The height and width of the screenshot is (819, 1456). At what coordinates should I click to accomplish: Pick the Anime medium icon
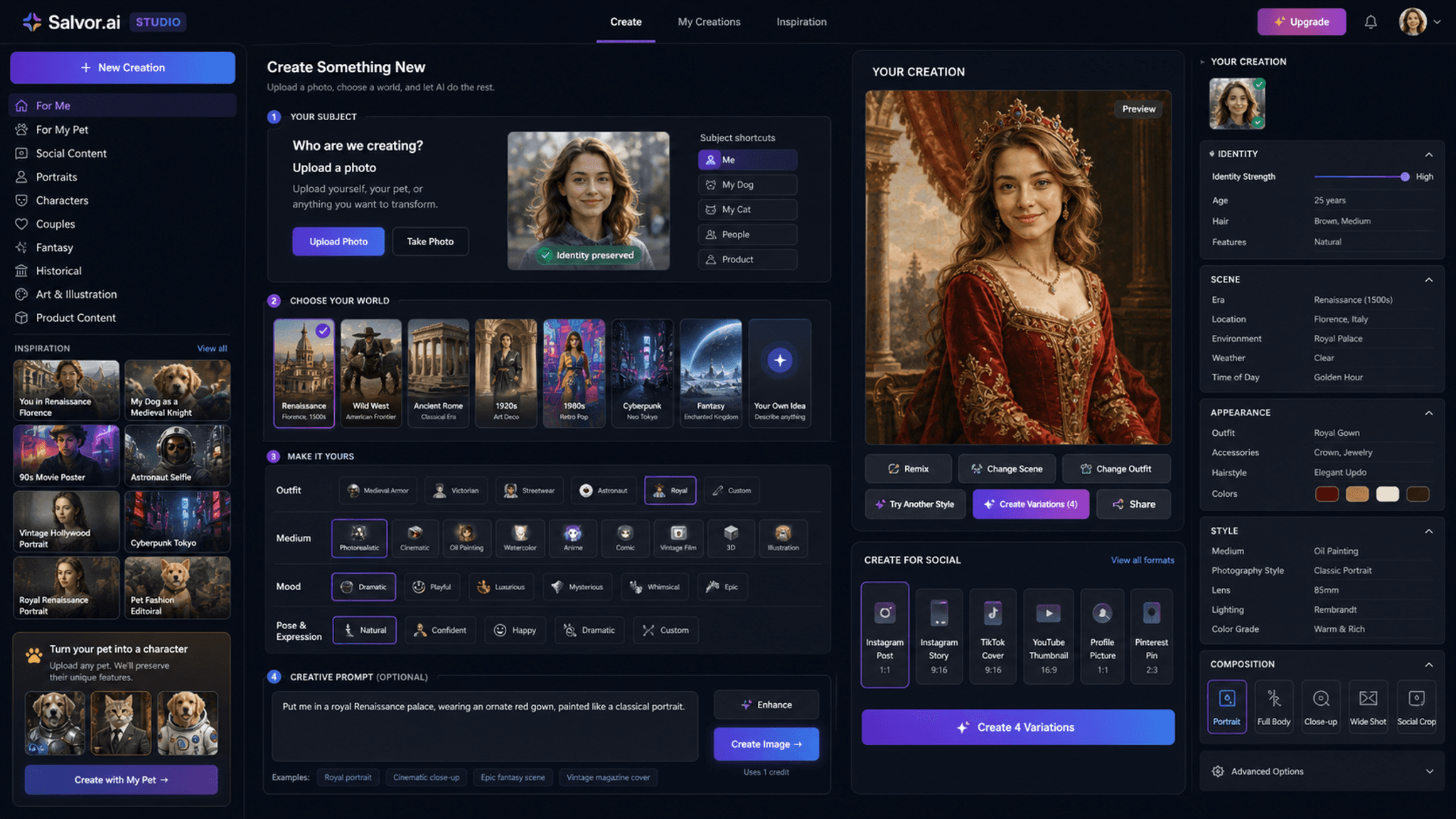573,532
